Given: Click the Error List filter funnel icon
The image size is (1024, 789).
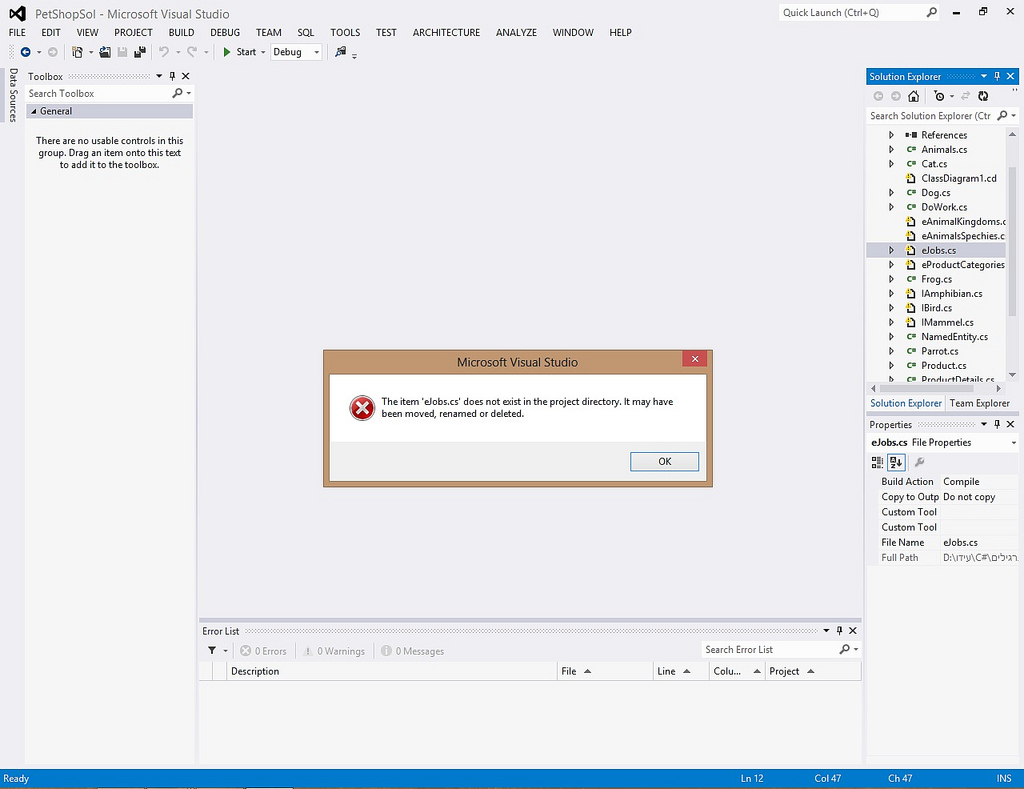Looking at the screenshot, I should click(212, 651).
